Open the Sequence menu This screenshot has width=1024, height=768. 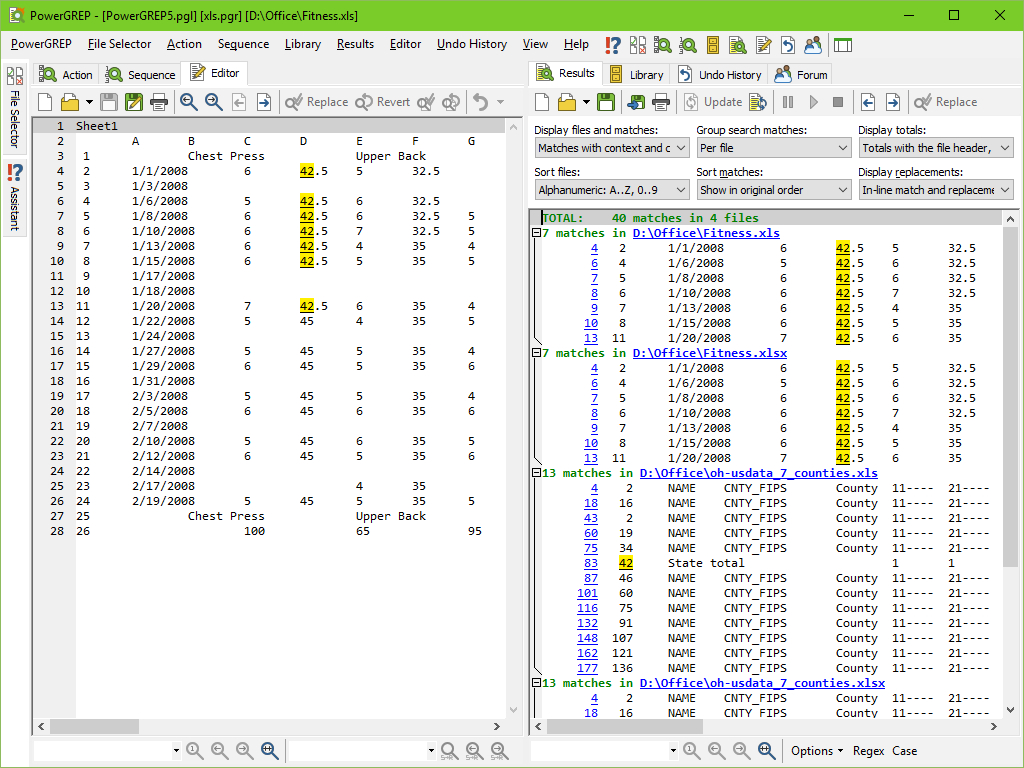(243, 44)
